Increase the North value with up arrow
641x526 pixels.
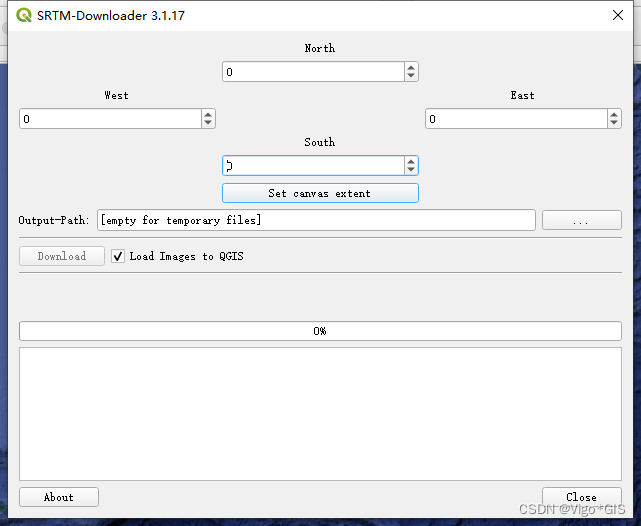pyautogui.click(x=411, y=67)
